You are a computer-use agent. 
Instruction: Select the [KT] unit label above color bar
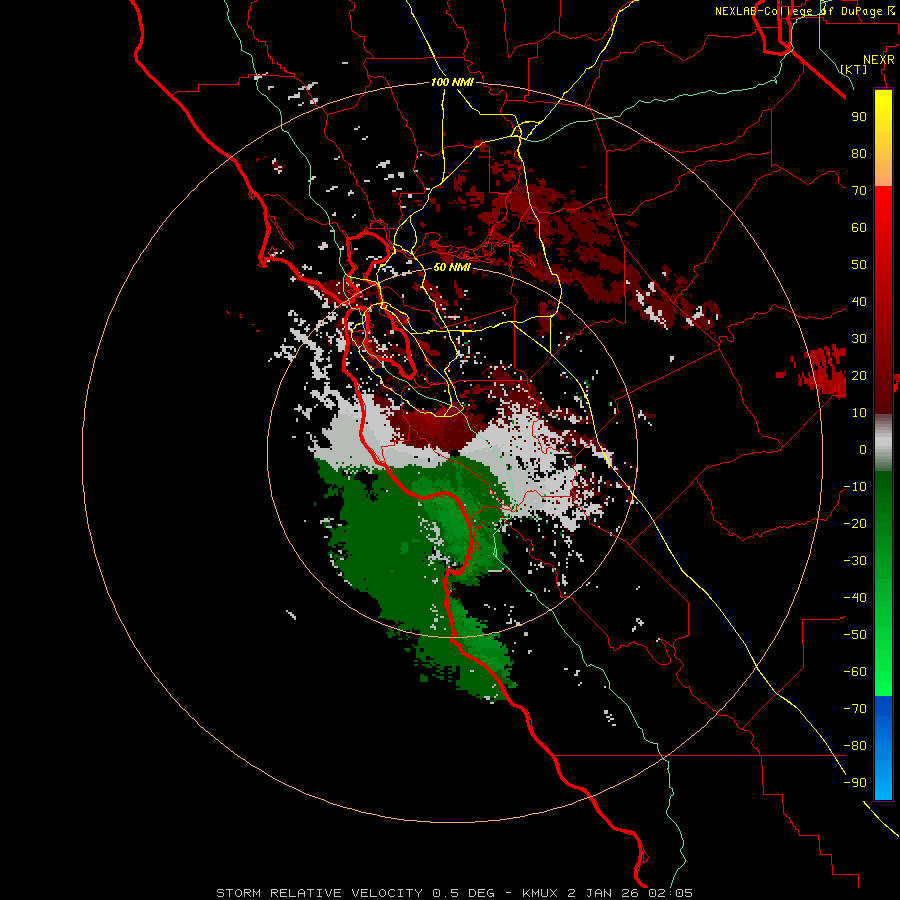(x=854, y=69)
